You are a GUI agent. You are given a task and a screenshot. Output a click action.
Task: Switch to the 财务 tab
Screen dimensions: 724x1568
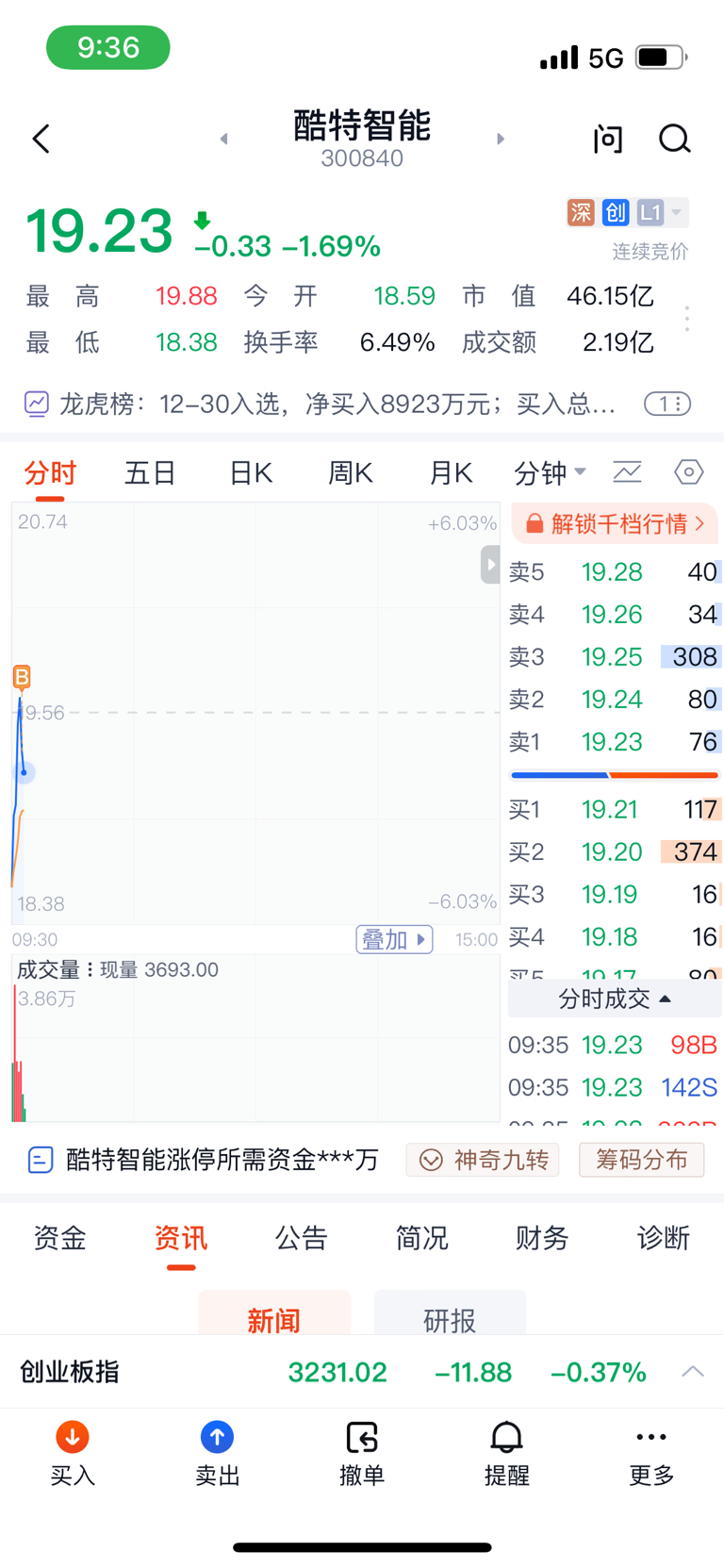[543, 1238]
